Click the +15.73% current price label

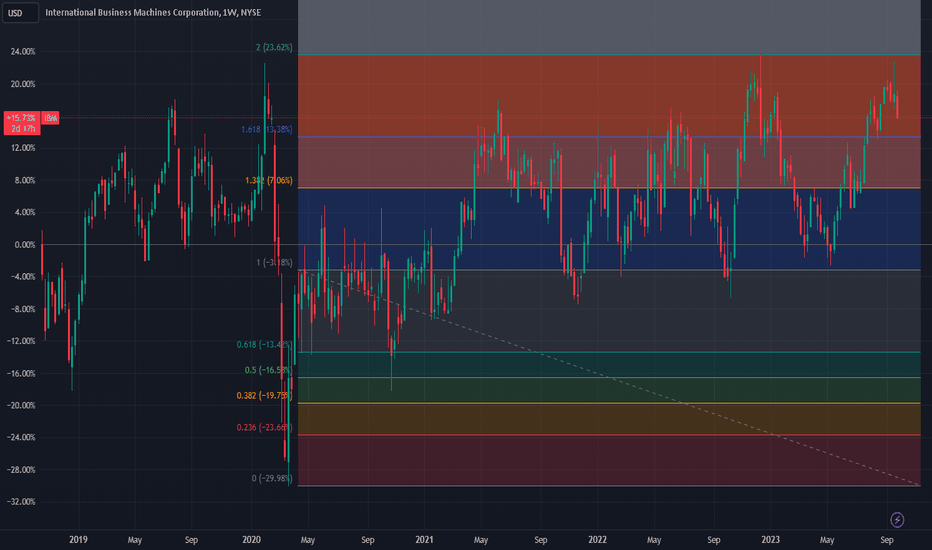point(22,118)
